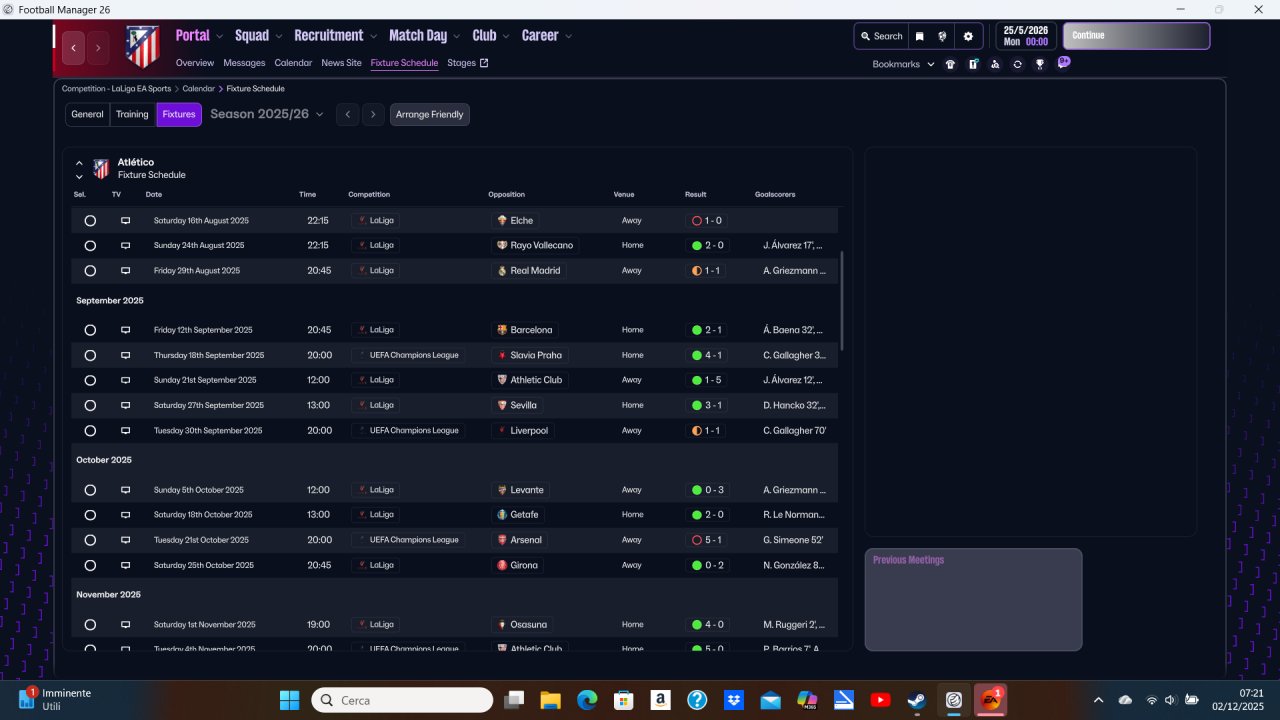Viewport: 1280px width, 720px height.
Task: Select the Real Madrid fixture radio button
Action: click(x=90, y=271)
